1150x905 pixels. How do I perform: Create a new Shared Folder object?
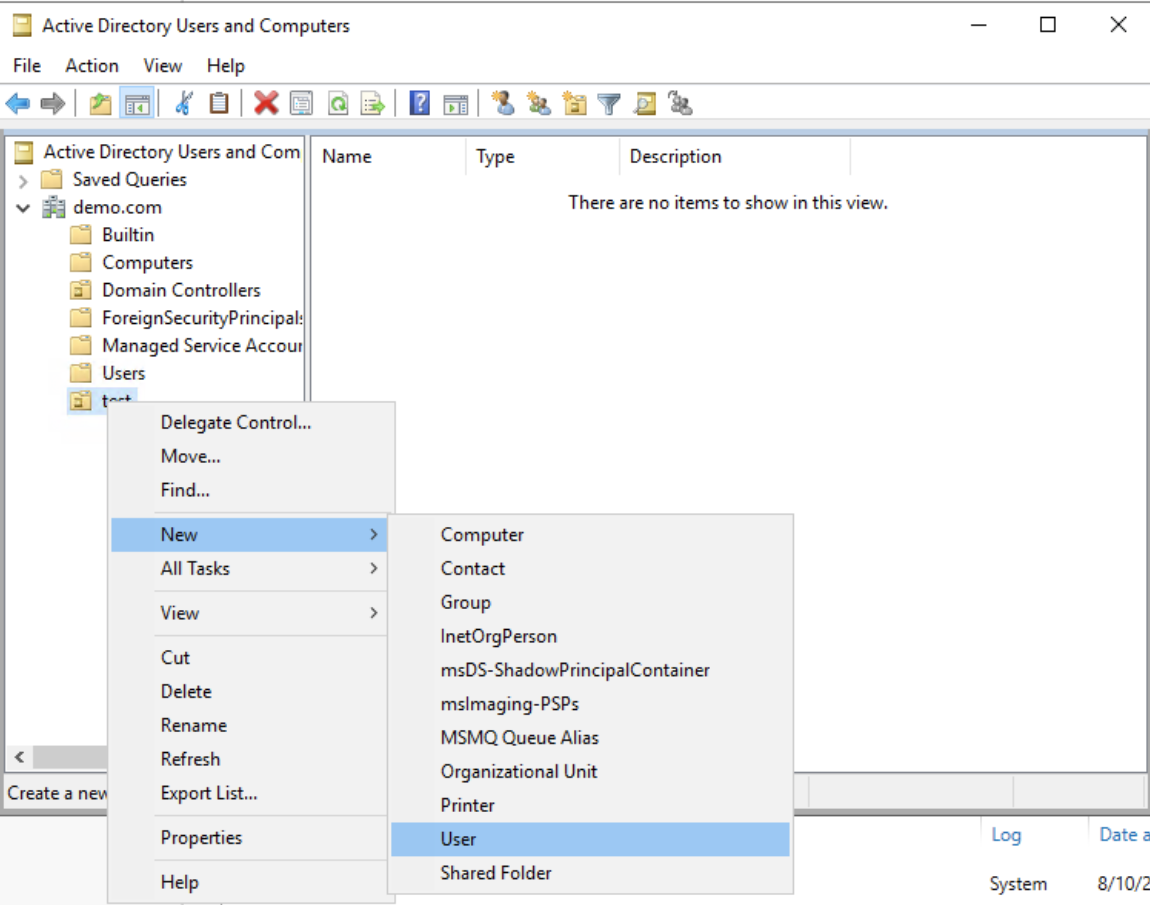point(590,873)
